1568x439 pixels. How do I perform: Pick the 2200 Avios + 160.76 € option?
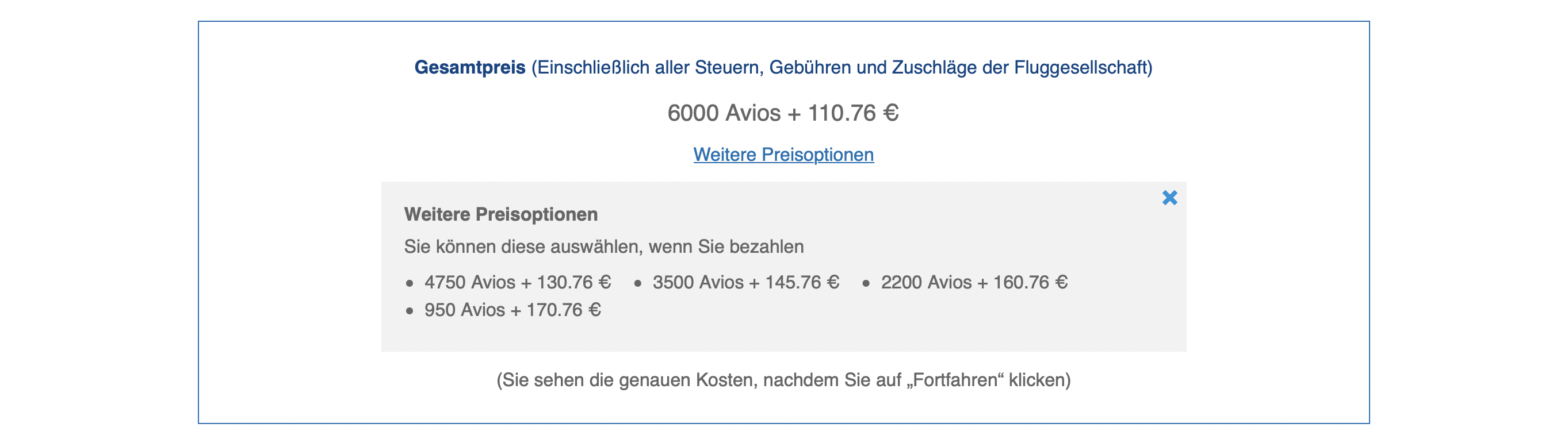pyautogui.click(x=974, y=282)
